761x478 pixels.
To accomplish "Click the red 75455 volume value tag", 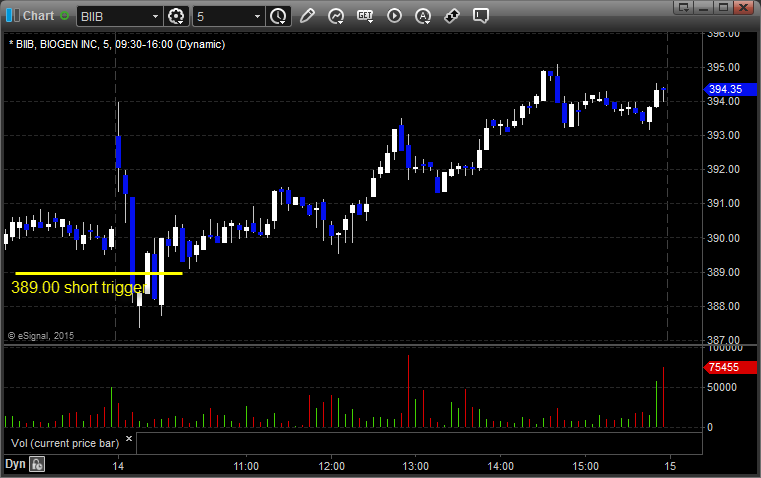I will click(x=730, y=367).
